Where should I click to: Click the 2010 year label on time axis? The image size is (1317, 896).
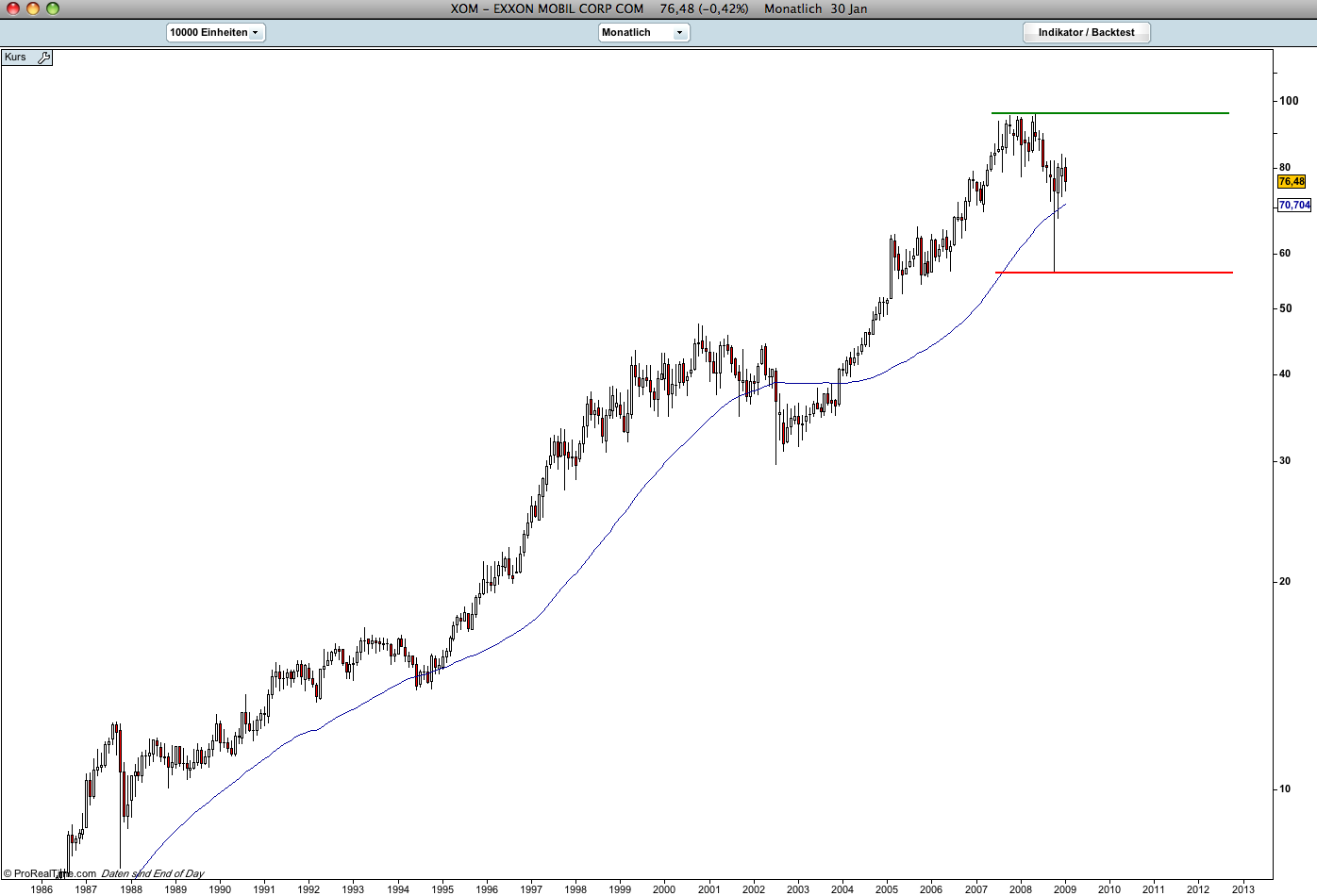pyautogui.click(x=1109, y=888)
